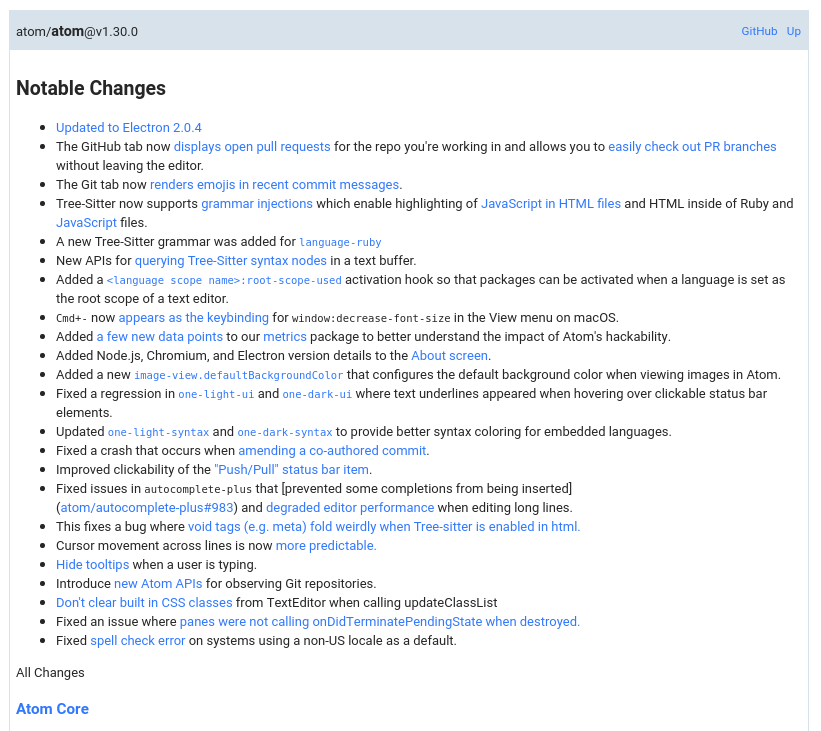Follow 'easily check out PR branches' link
821x731 pixels.
692,147
